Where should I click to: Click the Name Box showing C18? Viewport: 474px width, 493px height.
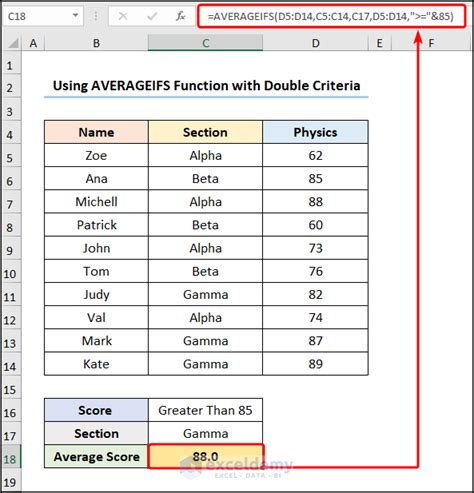43,16
